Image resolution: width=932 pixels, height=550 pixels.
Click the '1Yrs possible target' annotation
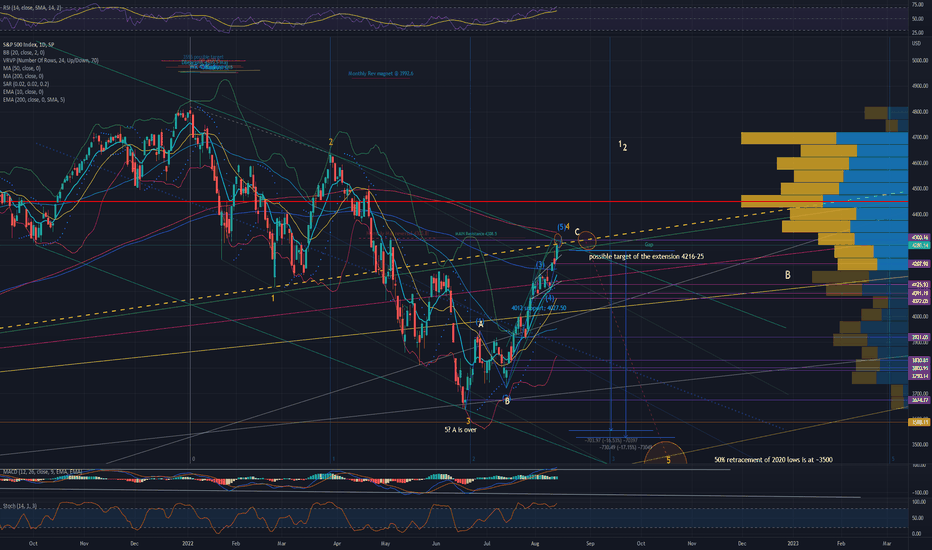point(204,57)
